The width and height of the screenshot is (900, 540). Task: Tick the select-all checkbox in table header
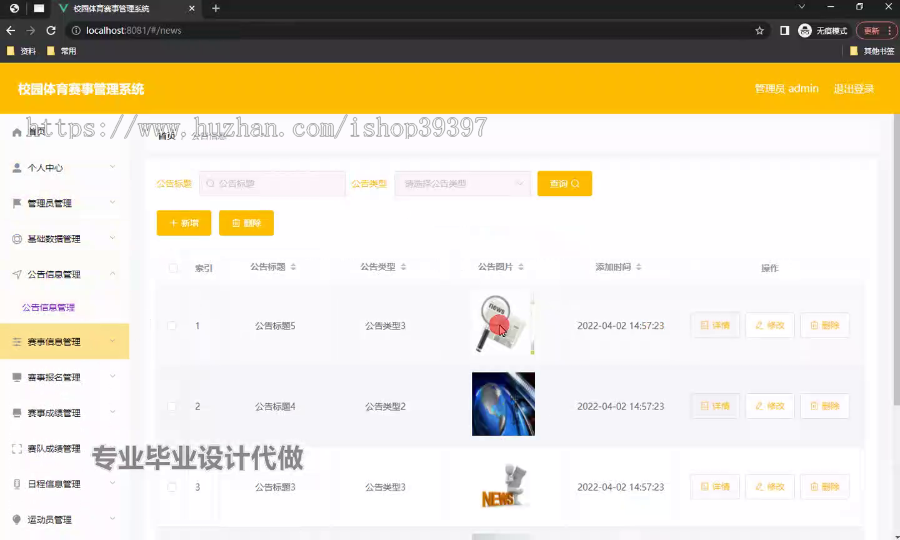tap(173, 268)
